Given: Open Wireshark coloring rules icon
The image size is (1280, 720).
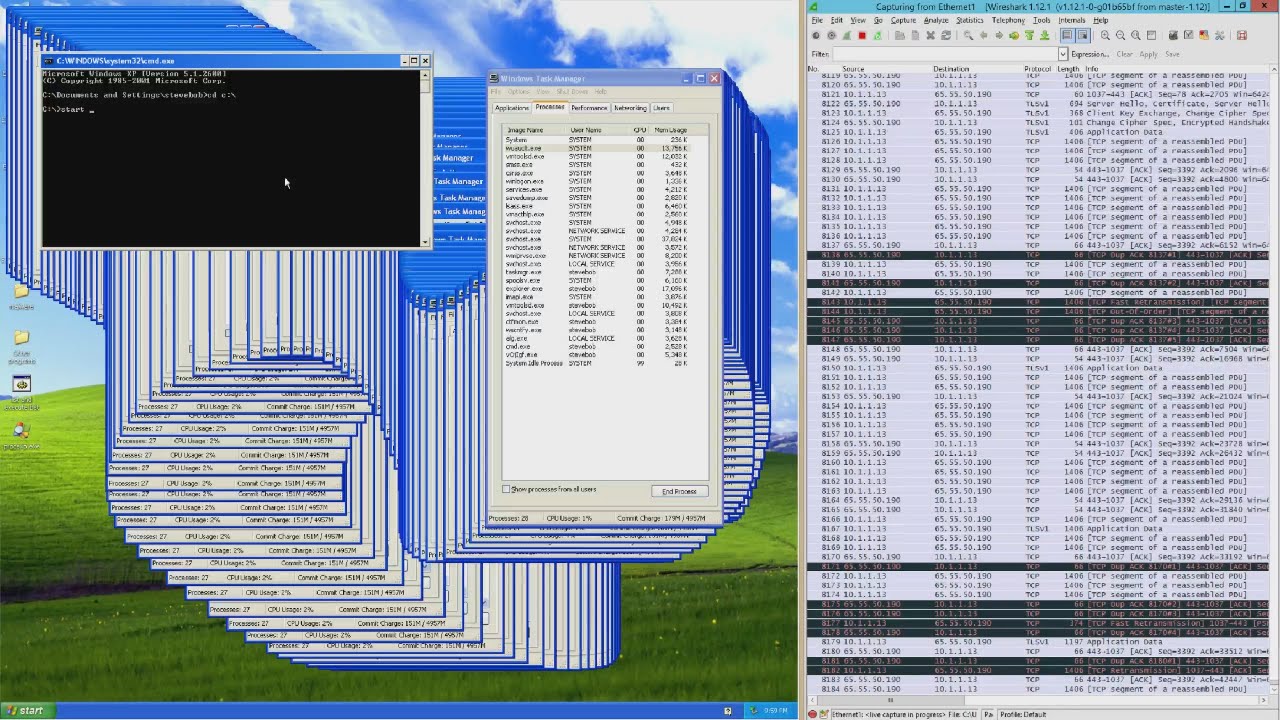Looking at the screenshot, I should (1204, 35).
